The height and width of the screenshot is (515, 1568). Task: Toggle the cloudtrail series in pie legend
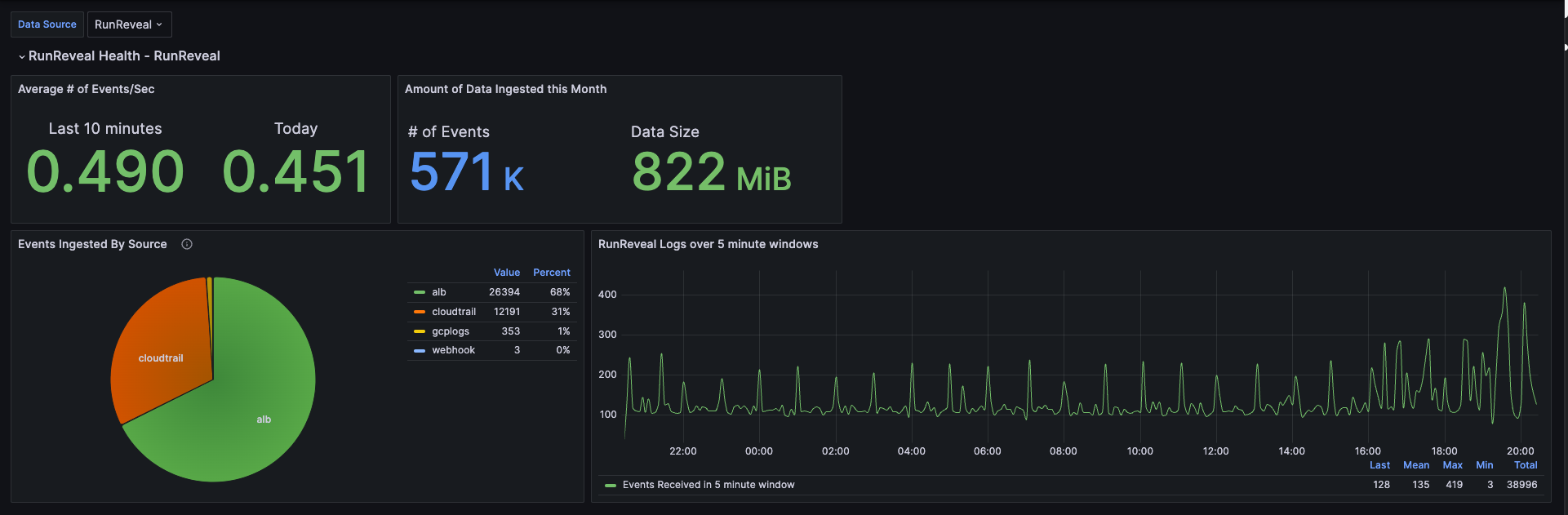coord(453,312)
